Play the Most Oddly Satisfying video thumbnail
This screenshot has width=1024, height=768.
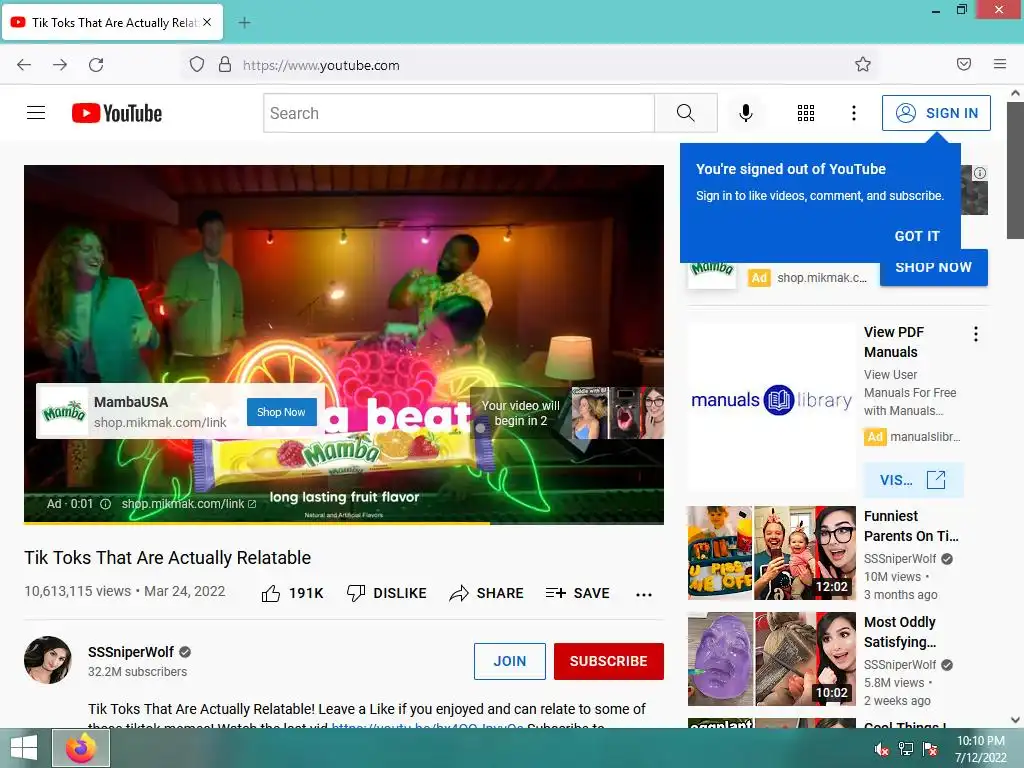(771, 659)
